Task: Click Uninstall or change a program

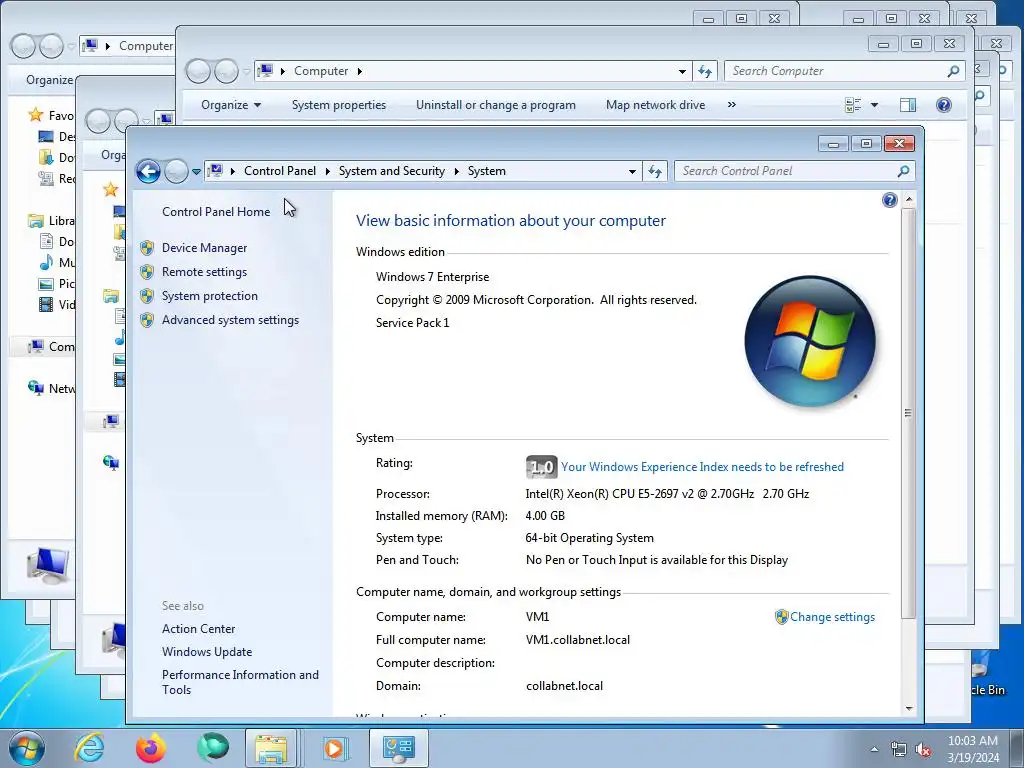Action: tap(496, 105)
